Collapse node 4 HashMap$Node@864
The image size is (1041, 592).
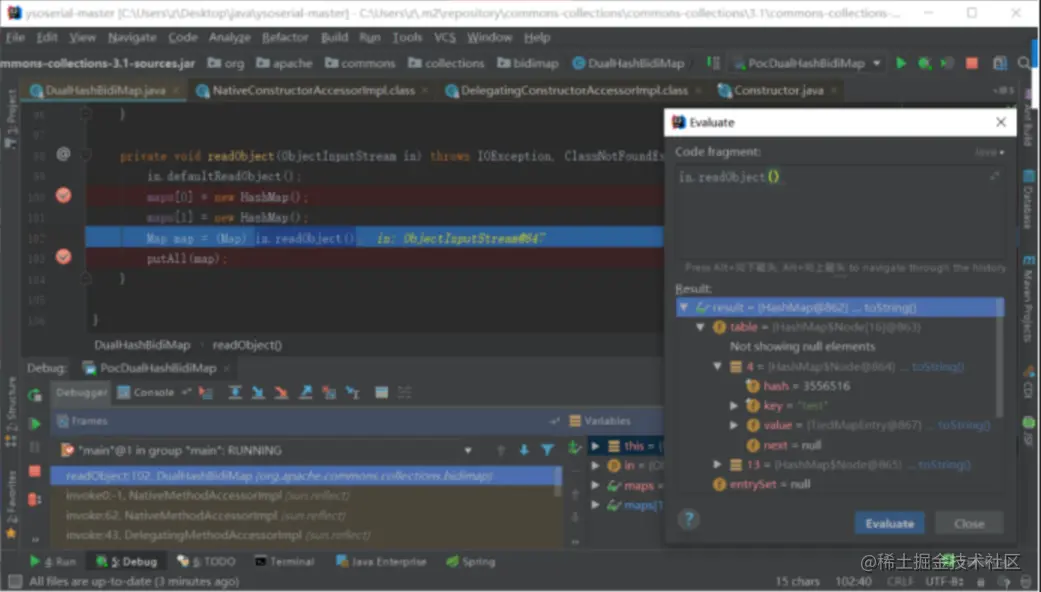(x=717, y=366)
